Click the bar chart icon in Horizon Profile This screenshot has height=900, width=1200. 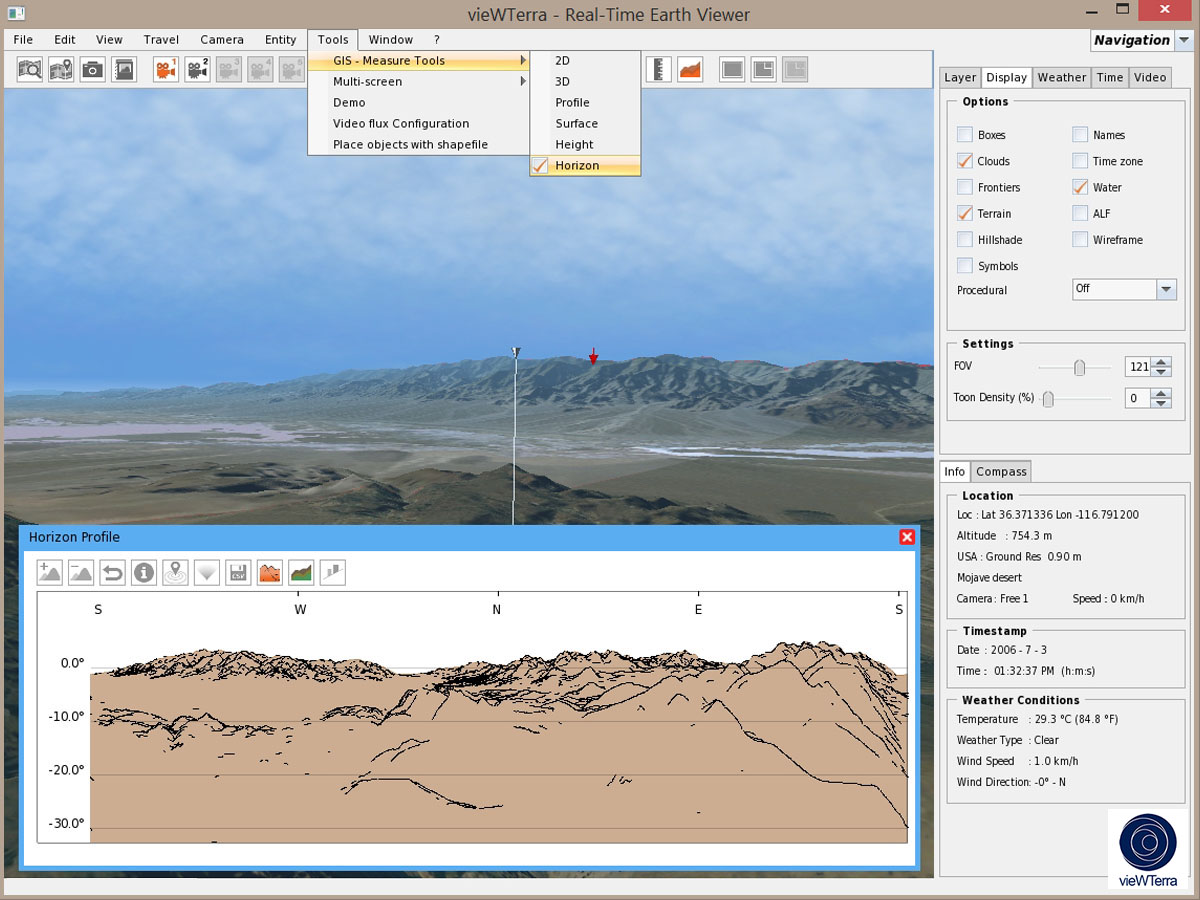pyautogui.click(x=333, y=573)
